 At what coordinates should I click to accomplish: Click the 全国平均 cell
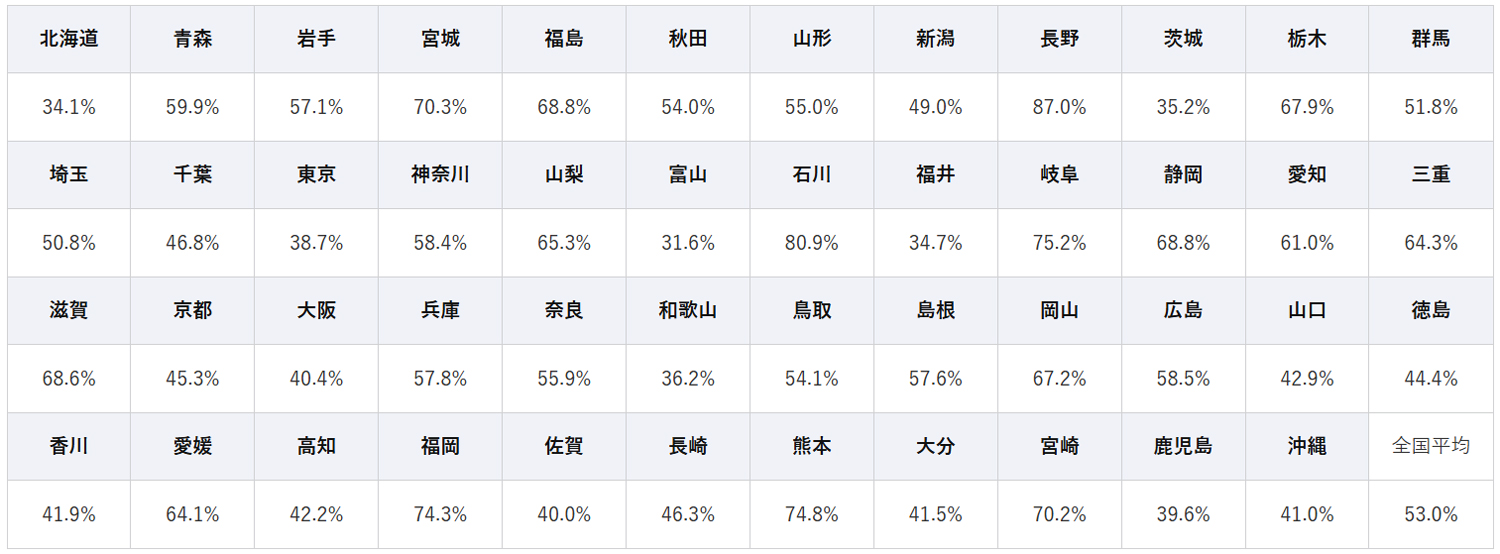tap(1431, 446)
